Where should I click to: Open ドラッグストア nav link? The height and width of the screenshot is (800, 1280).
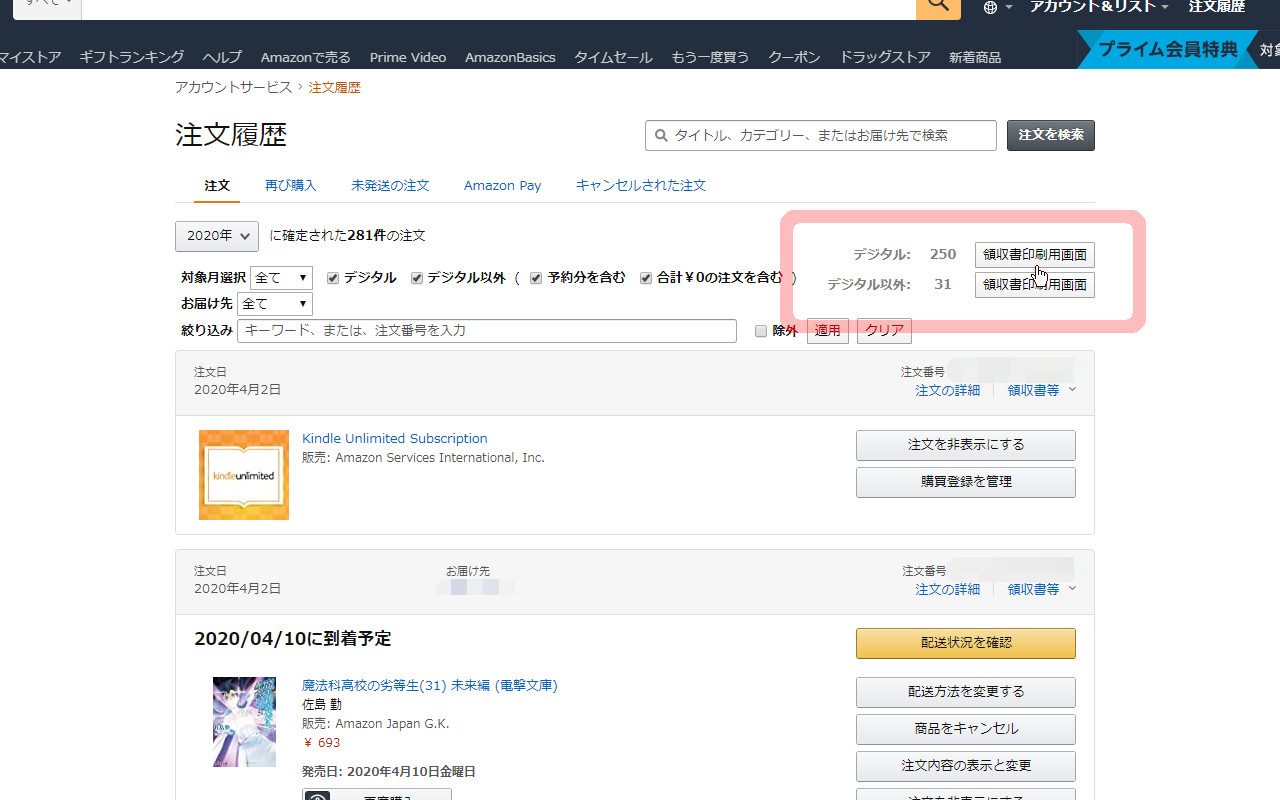point(885,57)
